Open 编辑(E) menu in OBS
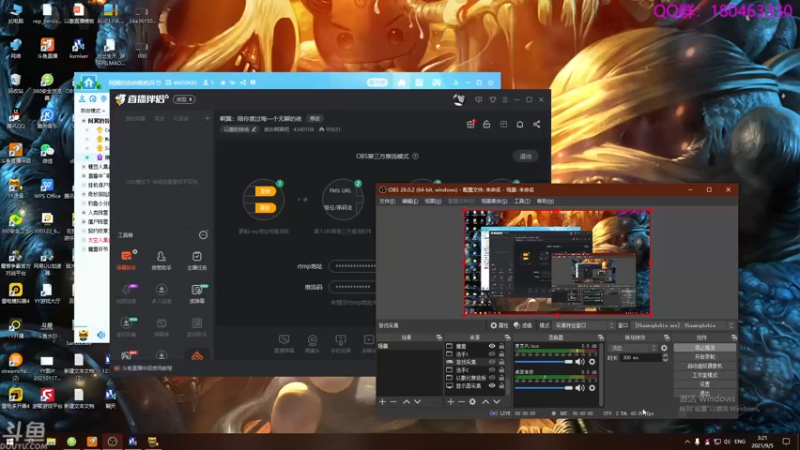Viewport: 800px width, 450px height. 410,202
